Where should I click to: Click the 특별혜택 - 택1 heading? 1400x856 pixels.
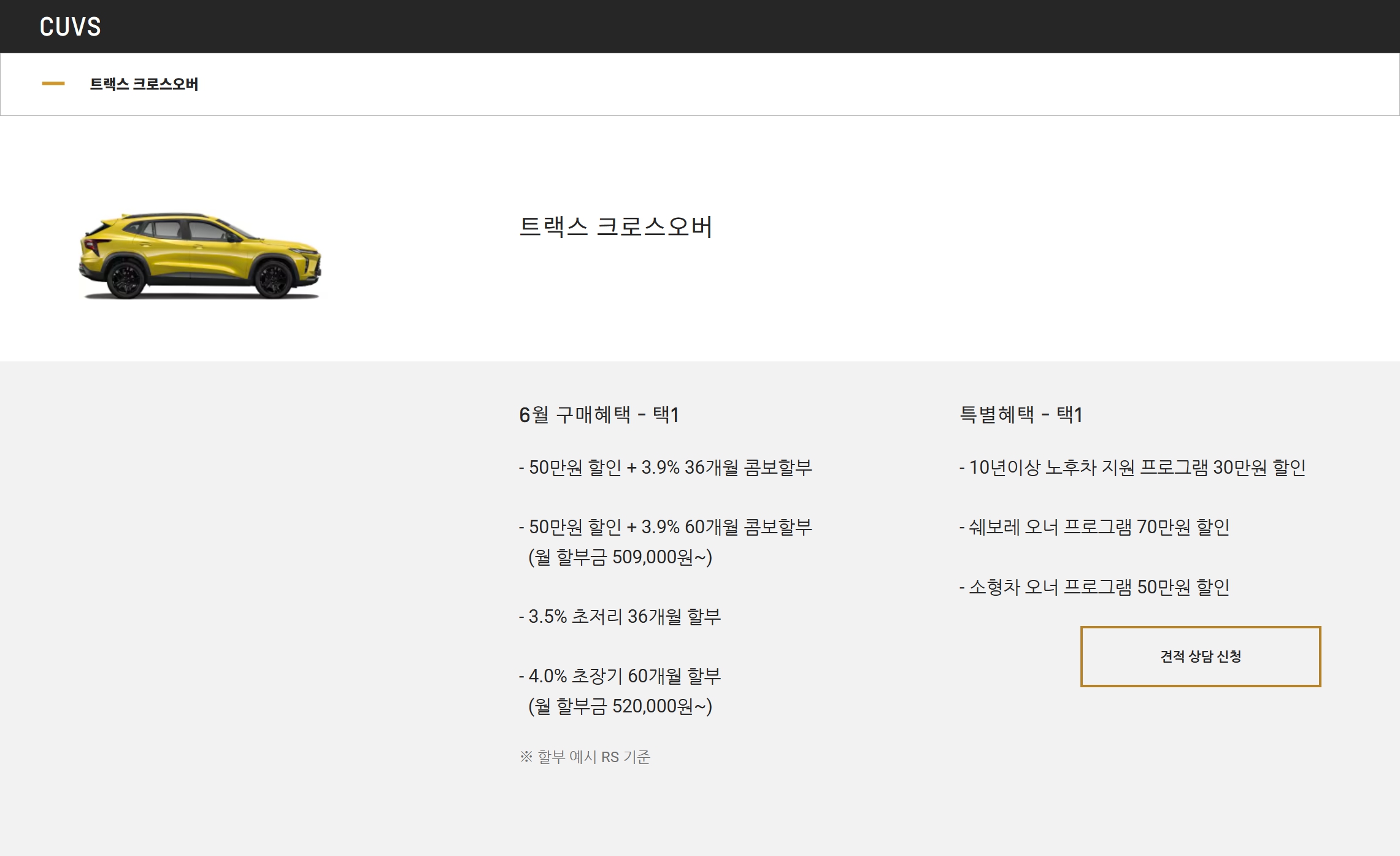point(1021,415)
